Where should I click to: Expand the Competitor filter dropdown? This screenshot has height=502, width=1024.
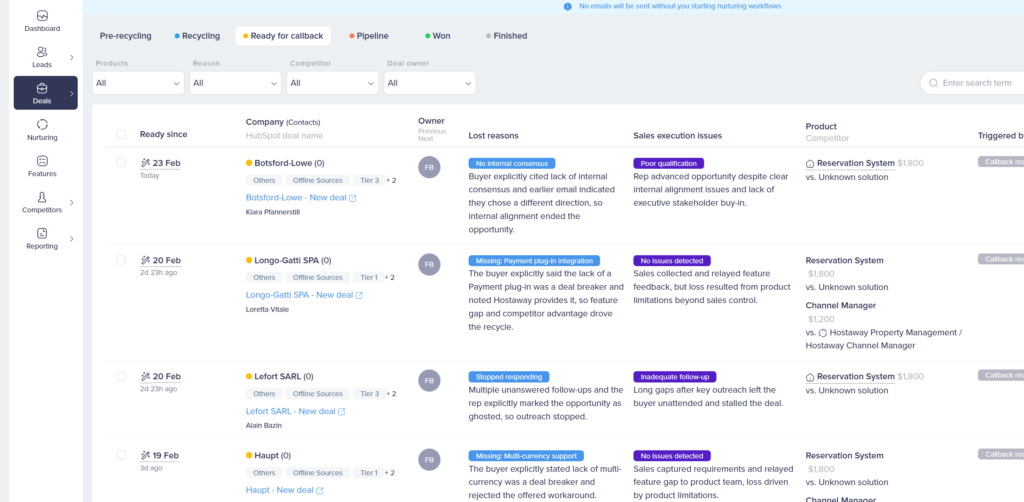pyautogui.click(x=332, y=83)
